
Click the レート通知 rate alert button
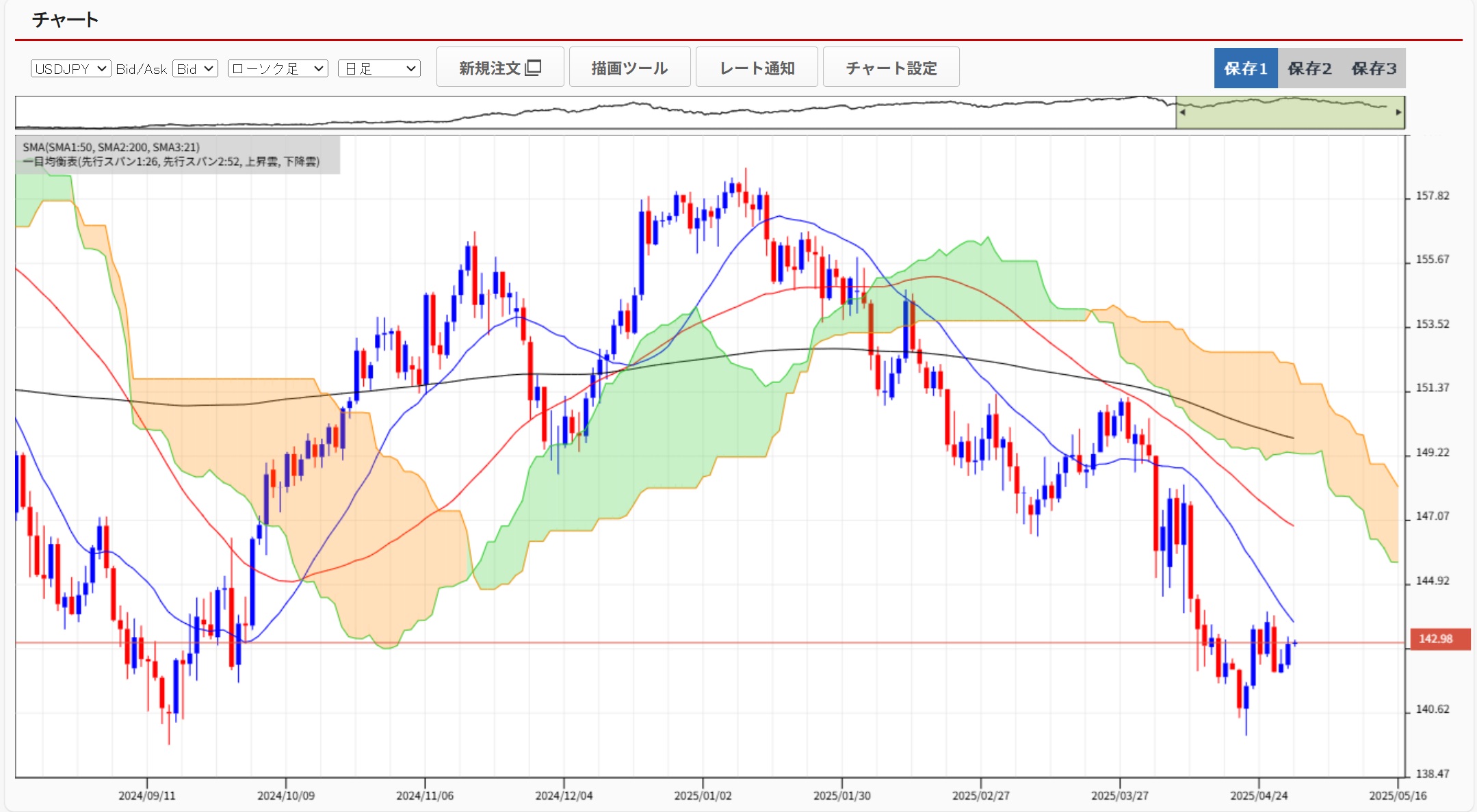click(x=757, y=68)
